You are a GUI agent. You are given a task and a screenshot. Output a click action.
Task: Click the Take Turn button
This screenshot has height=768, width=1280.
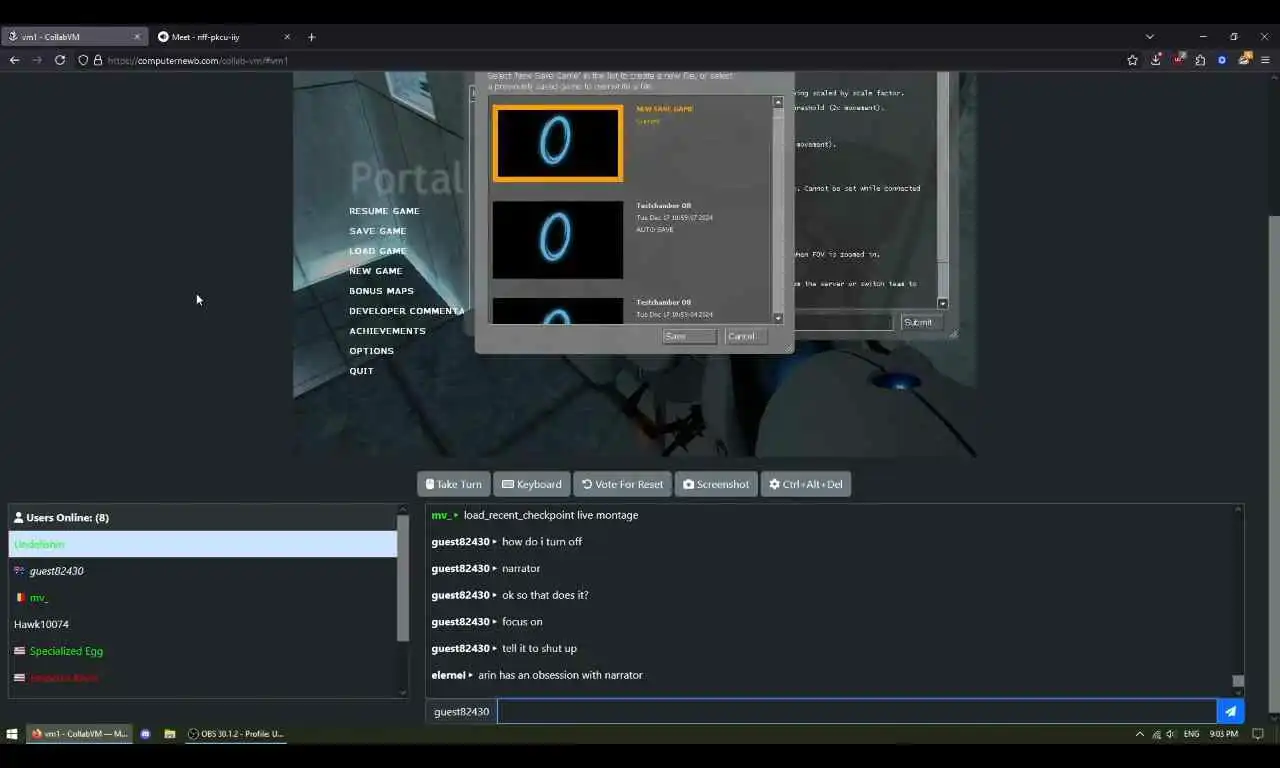[x=453, y=484]
